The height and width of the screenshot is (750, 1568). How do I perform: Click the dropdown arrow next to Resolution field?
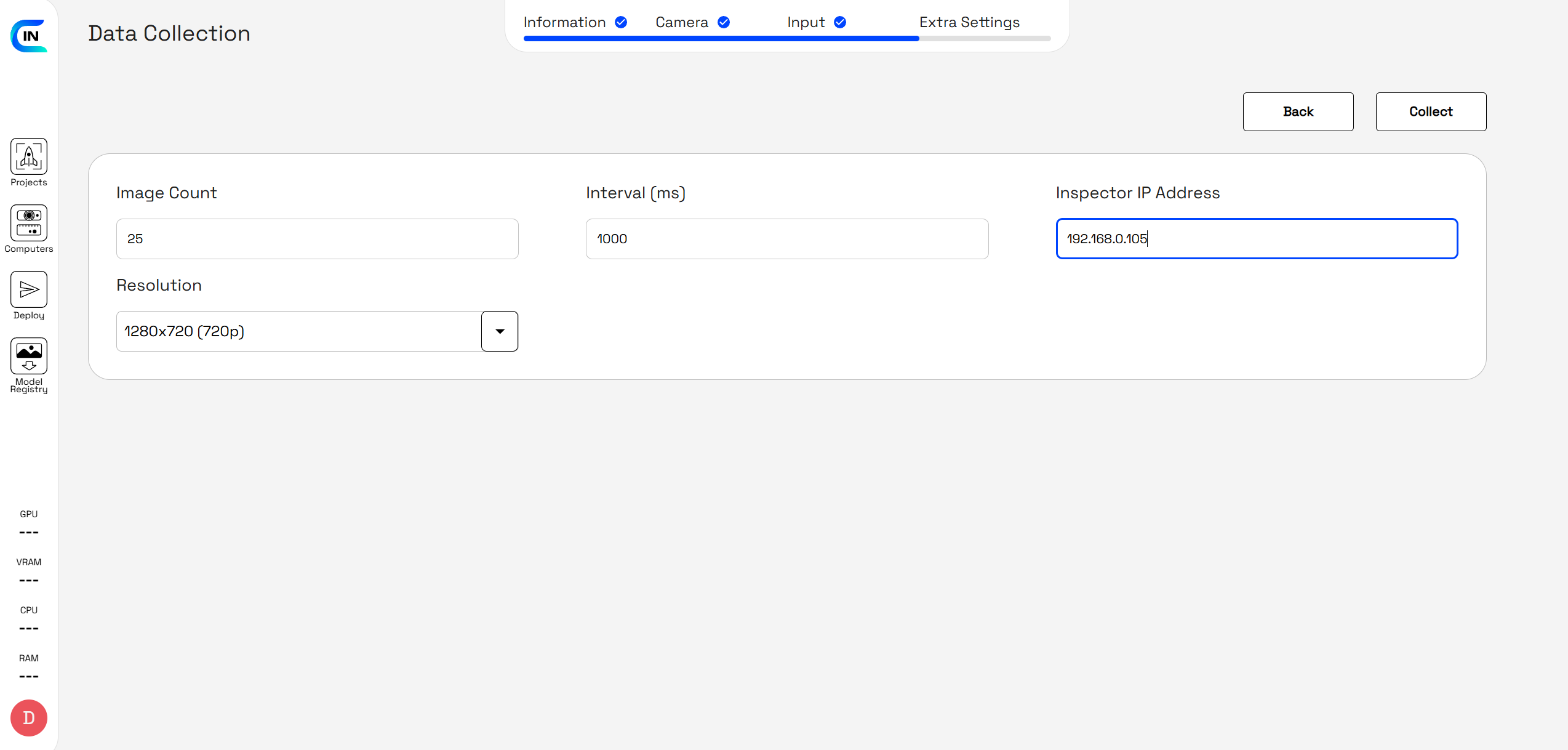tap(499, 331)
